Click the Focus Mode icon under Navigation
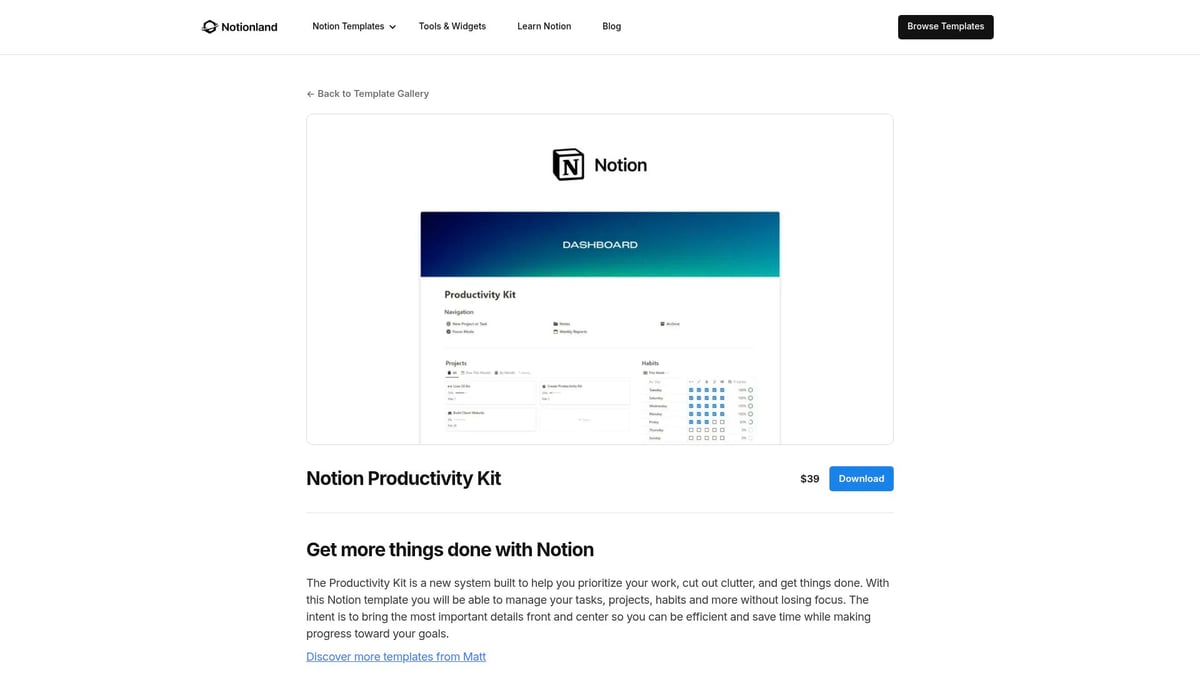The height and width of the screenshot is (675, 1200). tap(448, 332)
